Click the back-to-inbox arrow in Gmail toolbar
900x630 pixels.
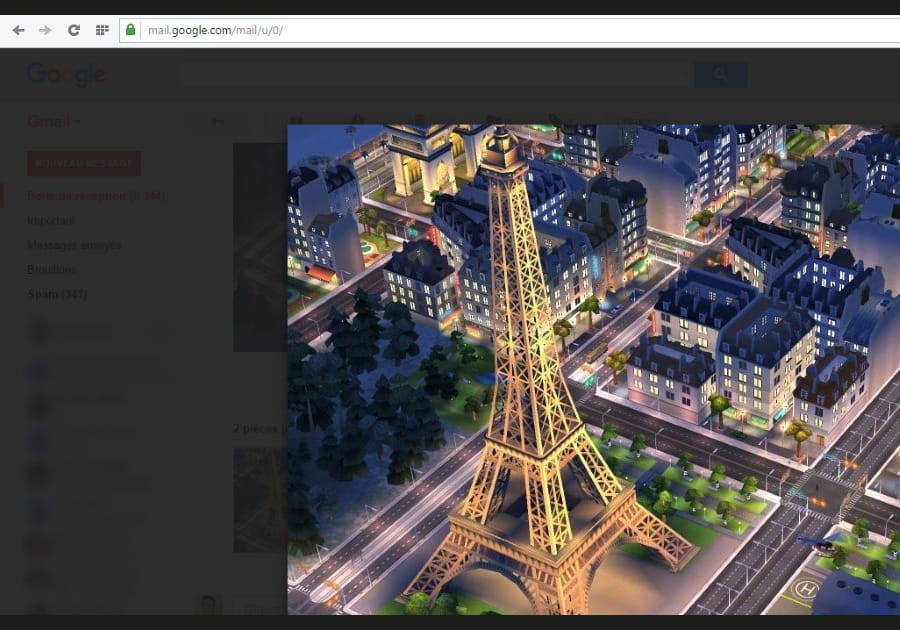click(x=217, y=121)
